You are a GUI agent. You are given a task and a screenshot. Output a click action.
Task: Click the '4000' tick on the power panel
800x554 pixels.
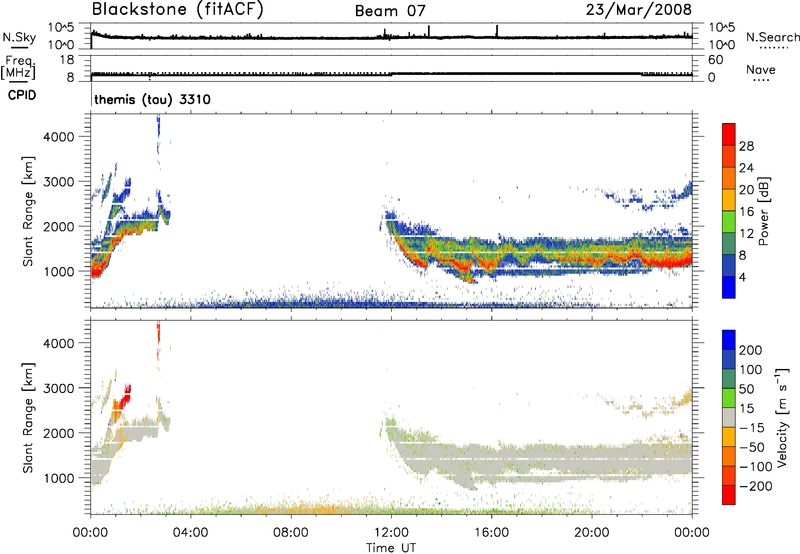tap(59, 137)
